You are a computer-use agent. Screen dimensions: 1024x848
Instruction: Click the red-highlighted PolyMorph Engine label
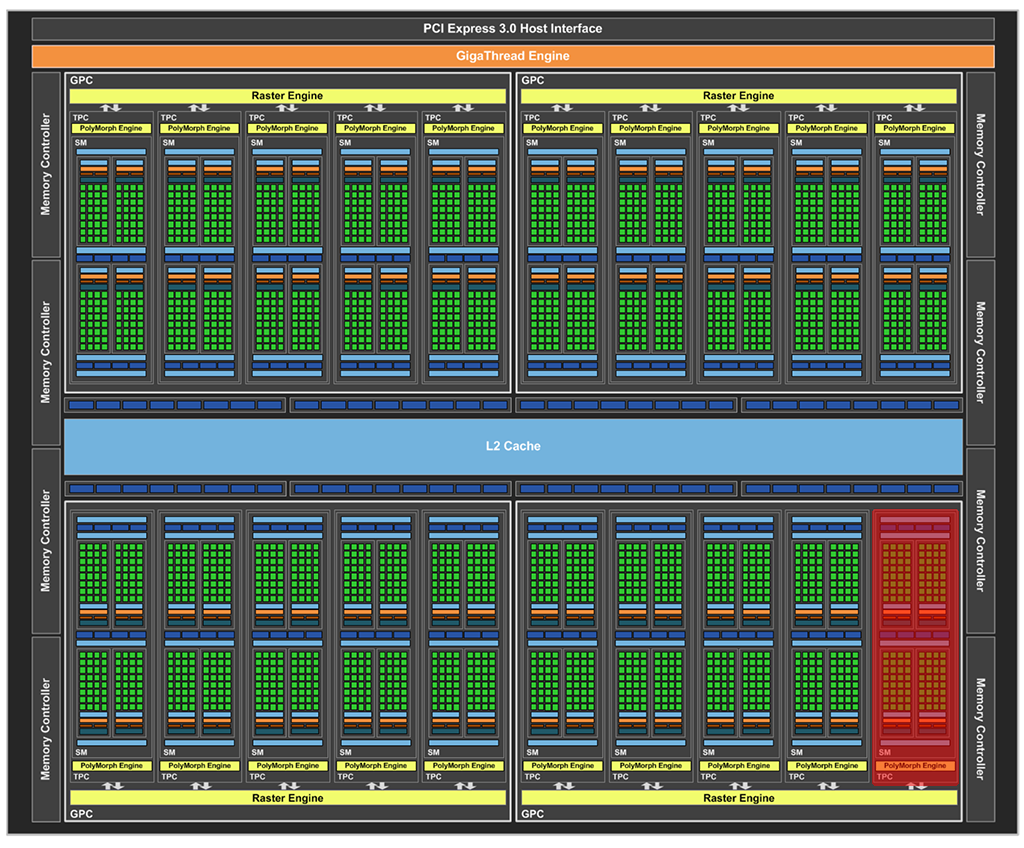915,765
